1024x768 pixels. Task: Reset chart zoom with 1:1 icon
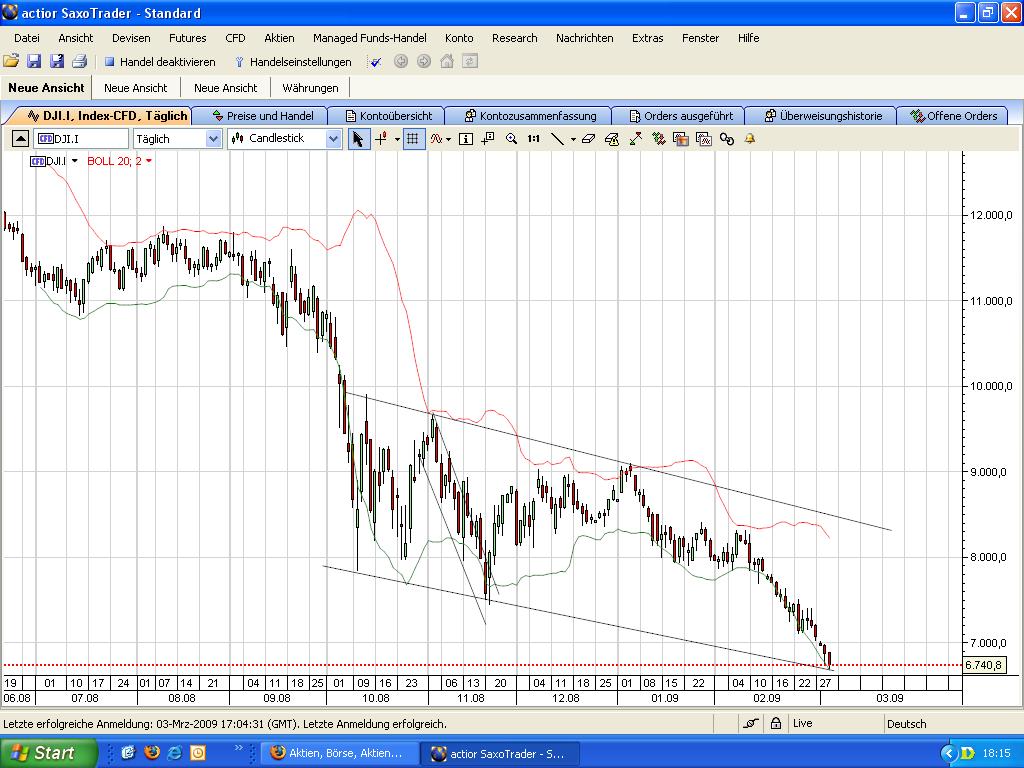[534, 139]
